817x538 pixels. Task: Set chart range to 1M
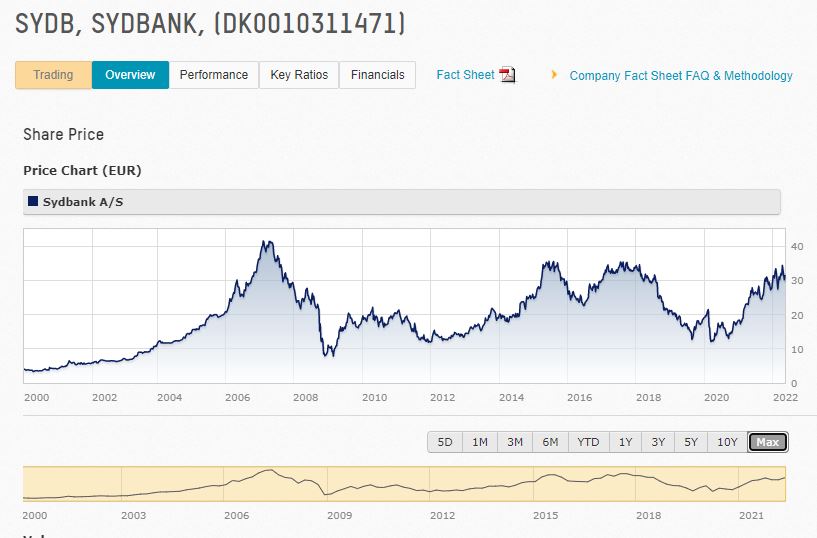480,442
